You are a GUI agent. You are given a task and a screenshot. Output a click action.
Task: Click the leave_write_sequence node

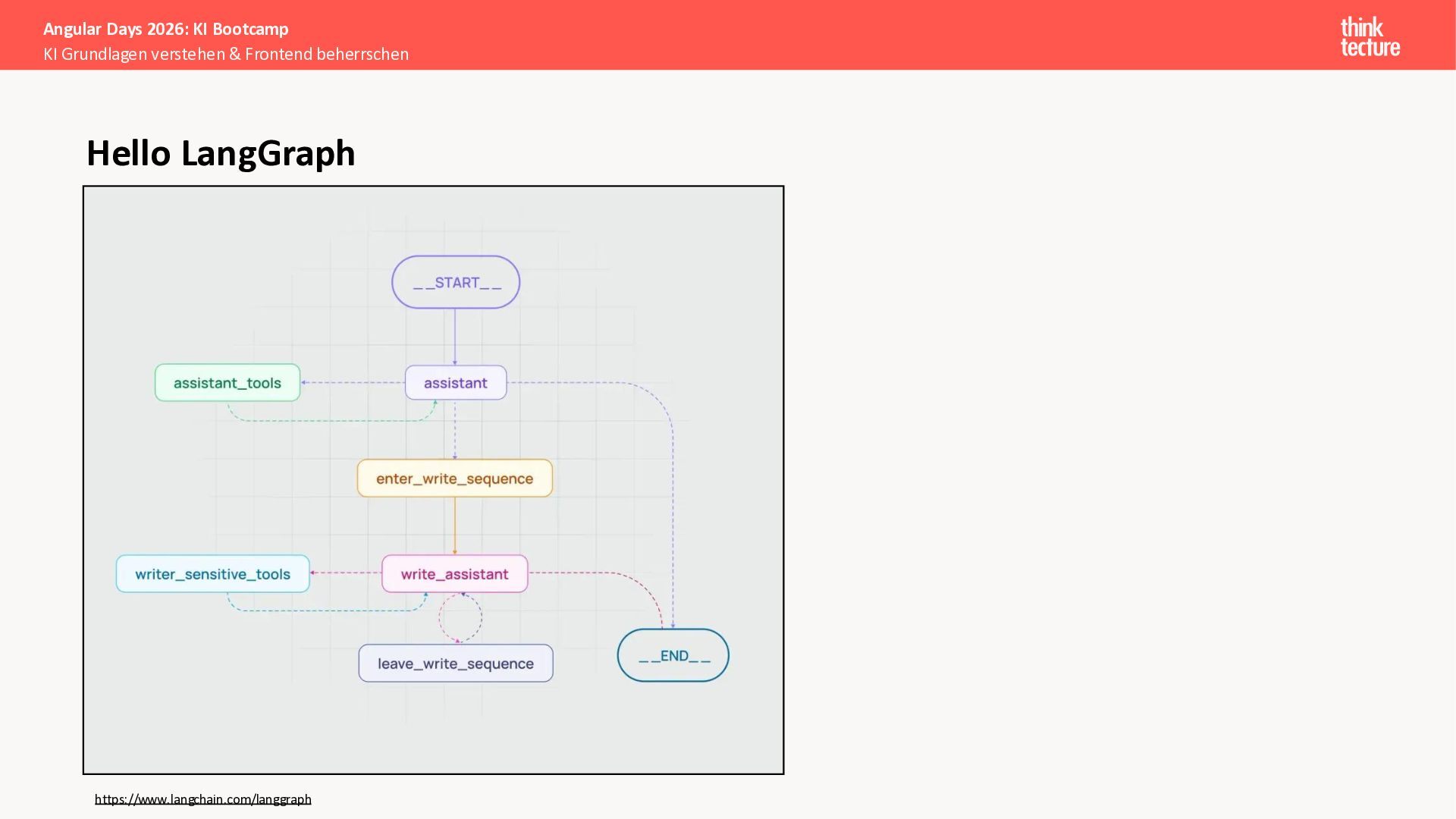pyautogui.click(x=456, y=664)
